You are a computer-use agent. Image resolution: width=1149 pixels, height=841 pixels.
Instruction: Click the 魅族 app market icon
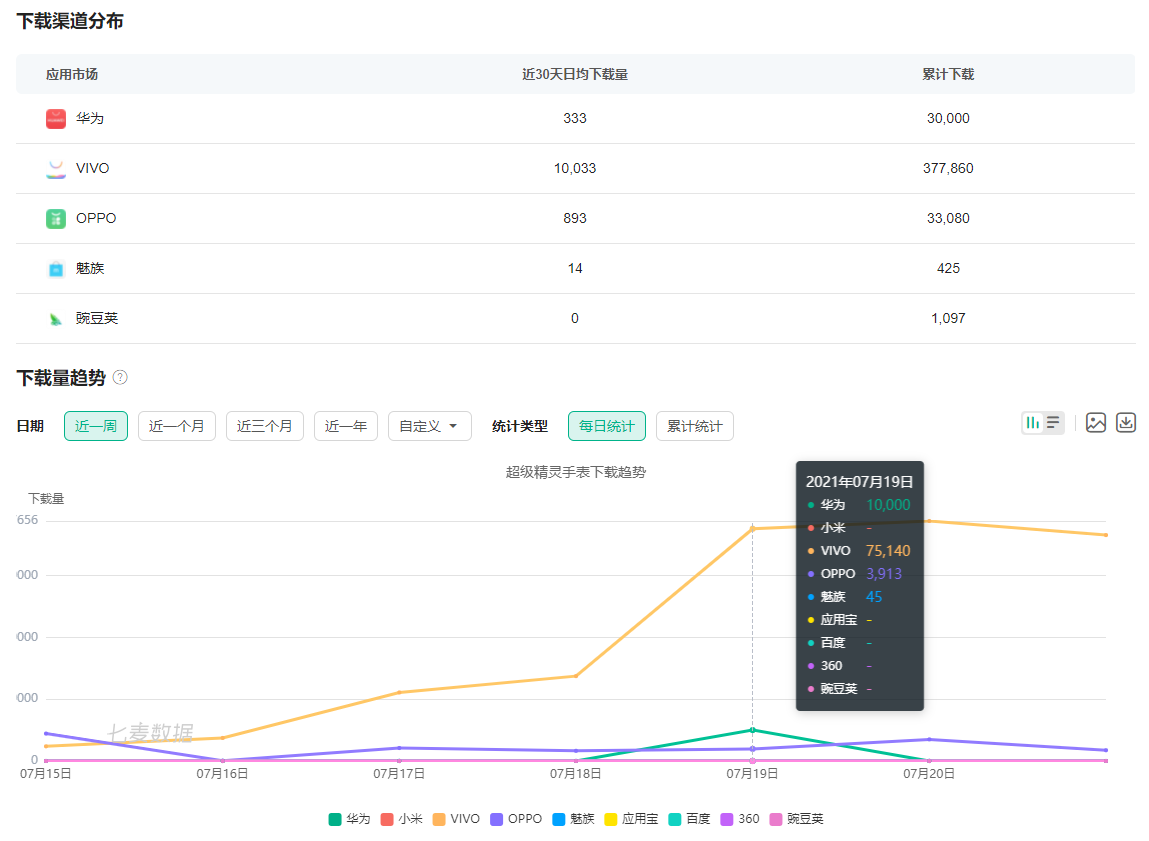click(x=56, y=269)
